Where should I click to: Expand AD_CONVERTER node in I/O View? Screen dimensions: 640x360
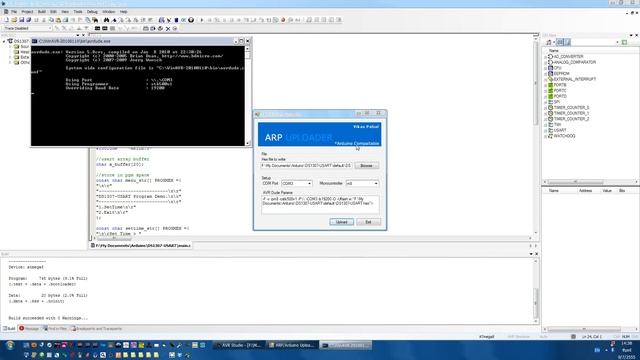coord(545,57)
